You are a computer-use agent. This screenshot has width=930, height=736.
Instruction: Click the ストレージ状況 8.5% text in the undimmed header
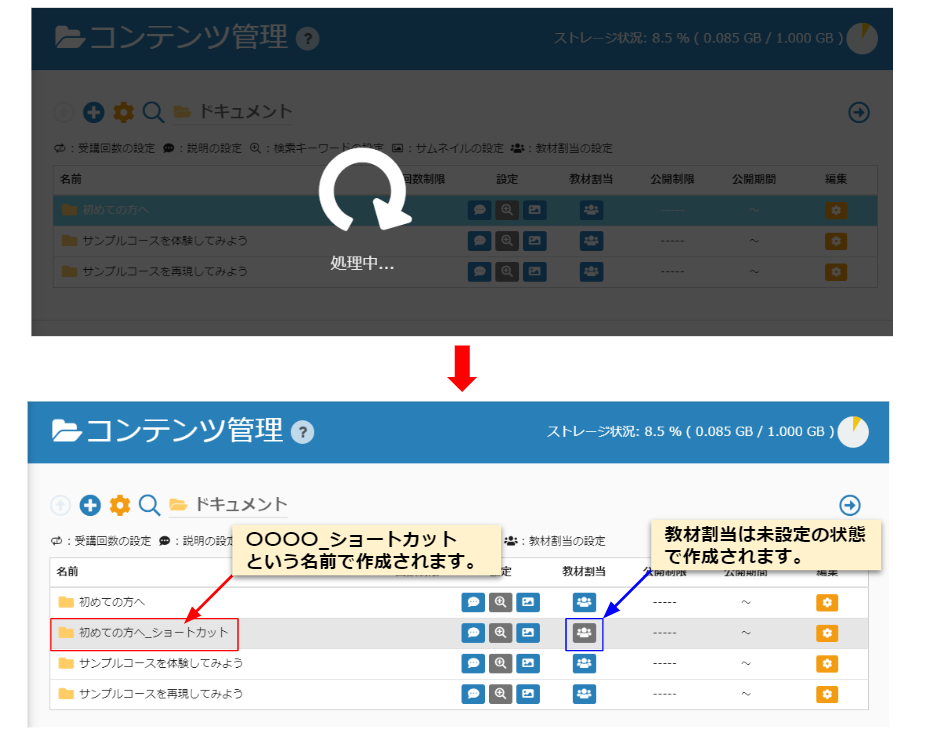(x=690, y=431)
